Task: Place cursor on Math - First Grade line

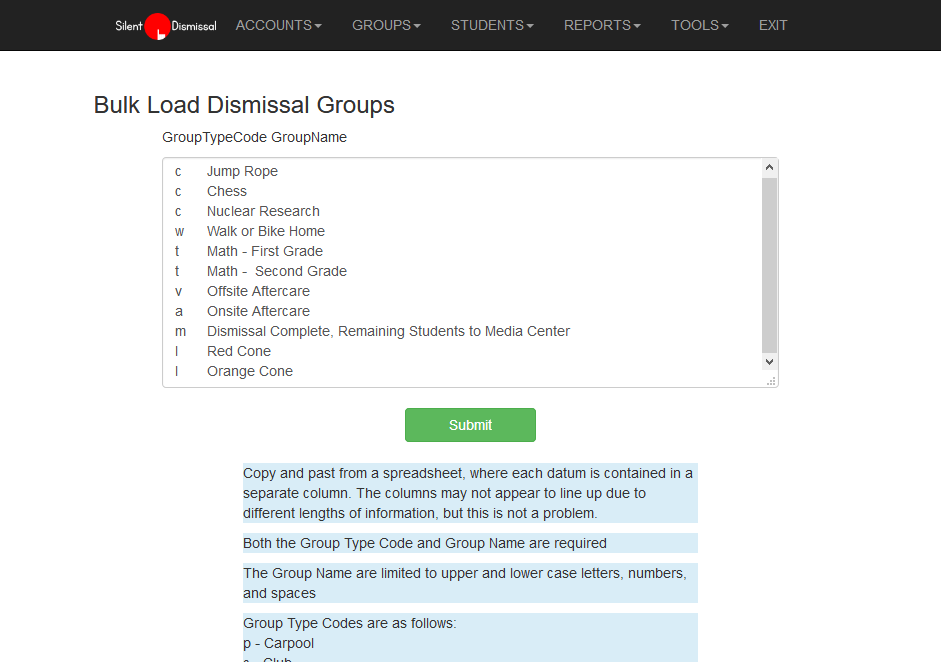Action: coord(264,251)
